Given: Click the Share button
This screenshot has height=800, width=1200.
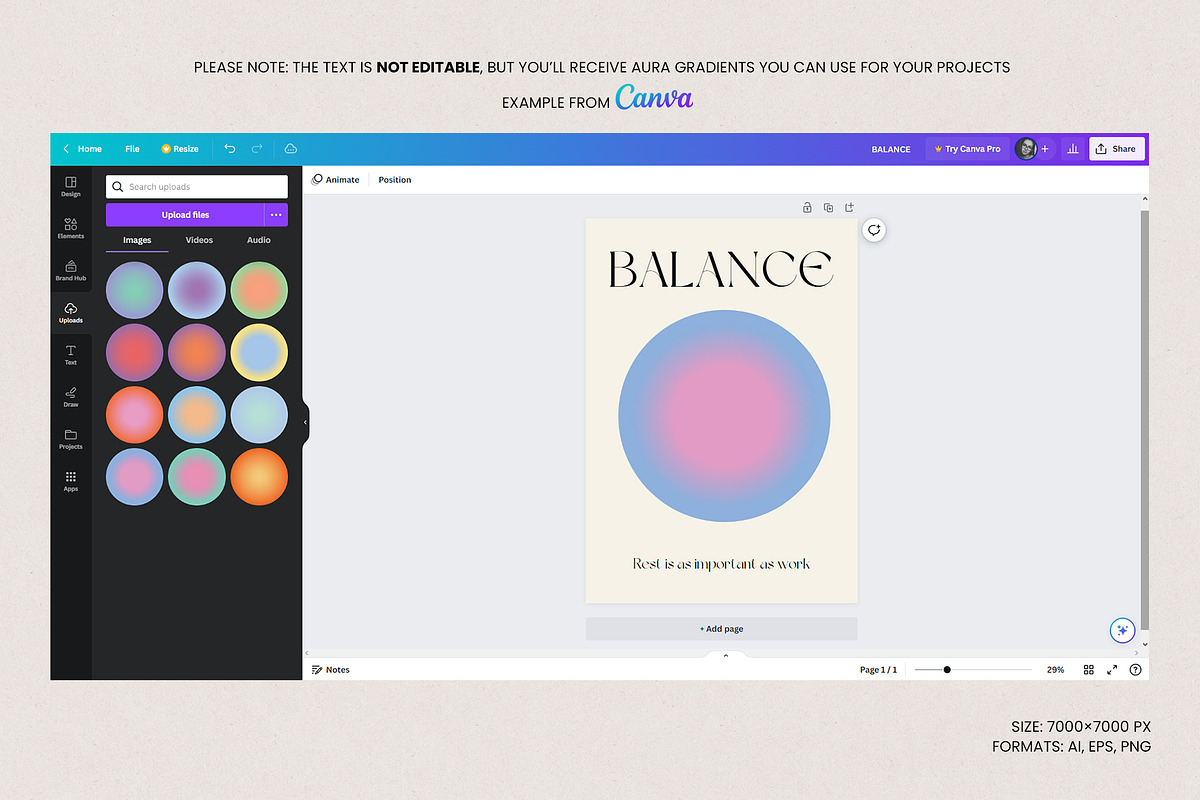Looking at the screenshot, I should coord(1116,149).
